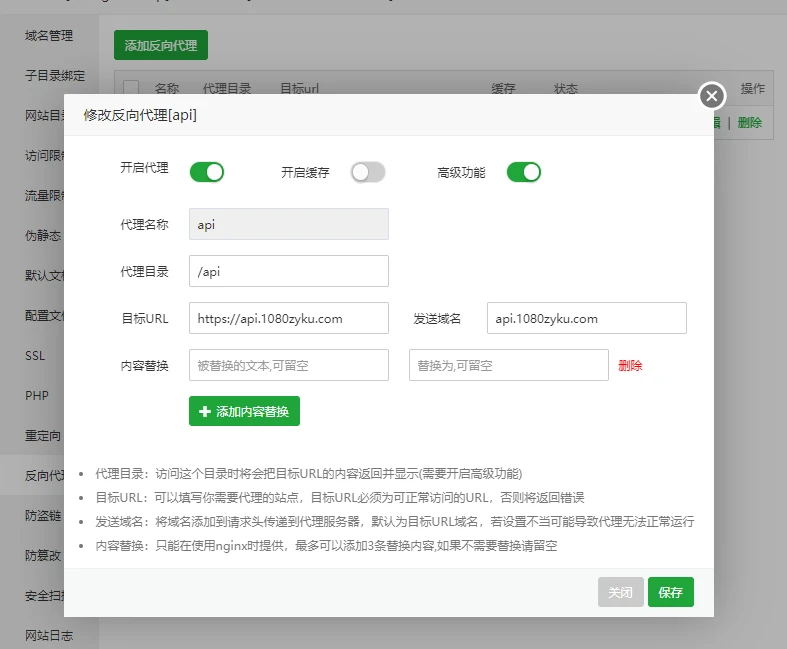Click the gray 关闭 button
This screenshot has height=649, width=787.
[620, 592]
